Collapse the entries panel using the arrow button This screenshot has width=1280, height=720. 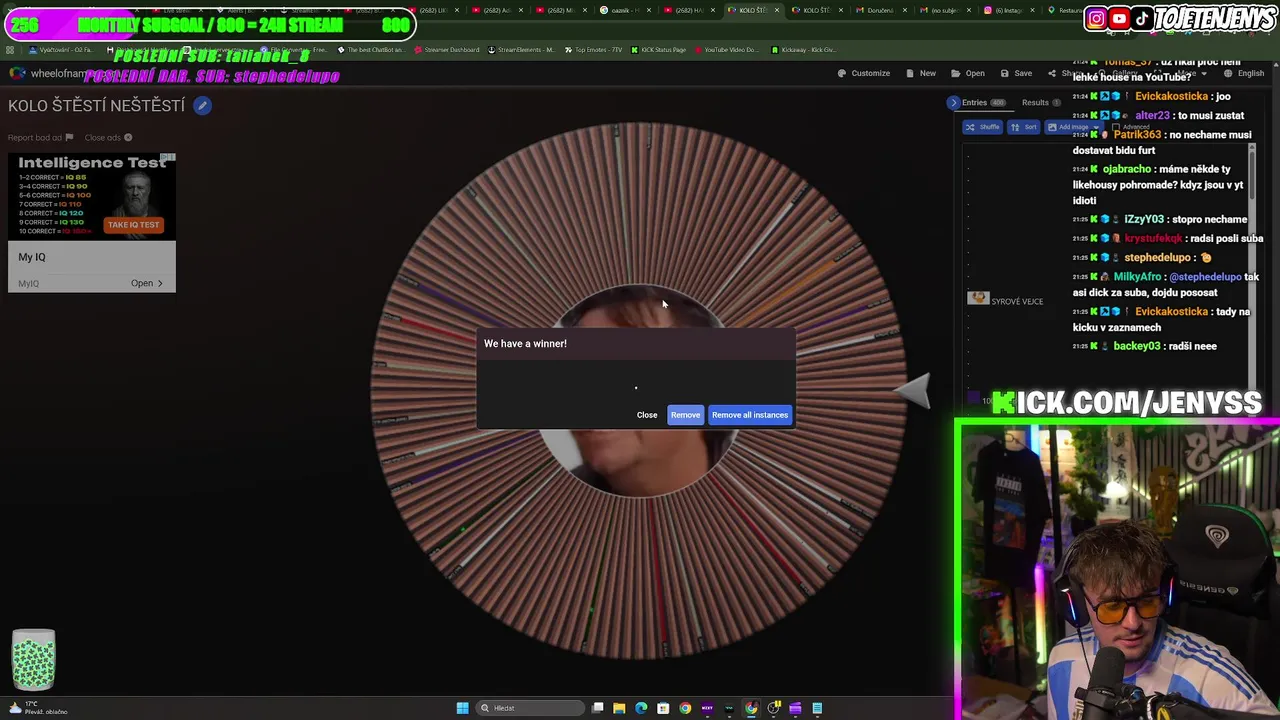(953, 102)
